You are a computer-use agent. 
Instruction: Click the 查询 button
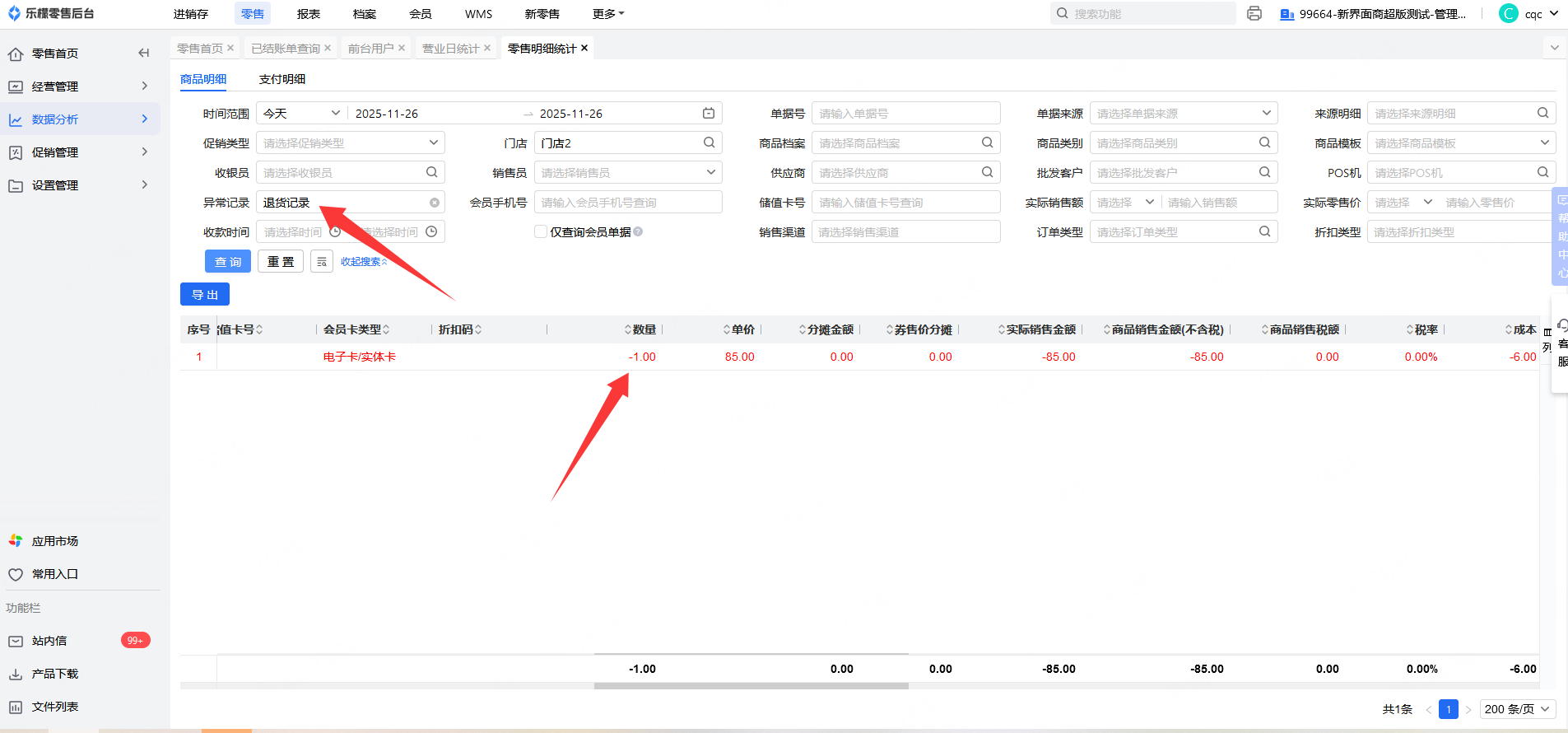(228, 261)
